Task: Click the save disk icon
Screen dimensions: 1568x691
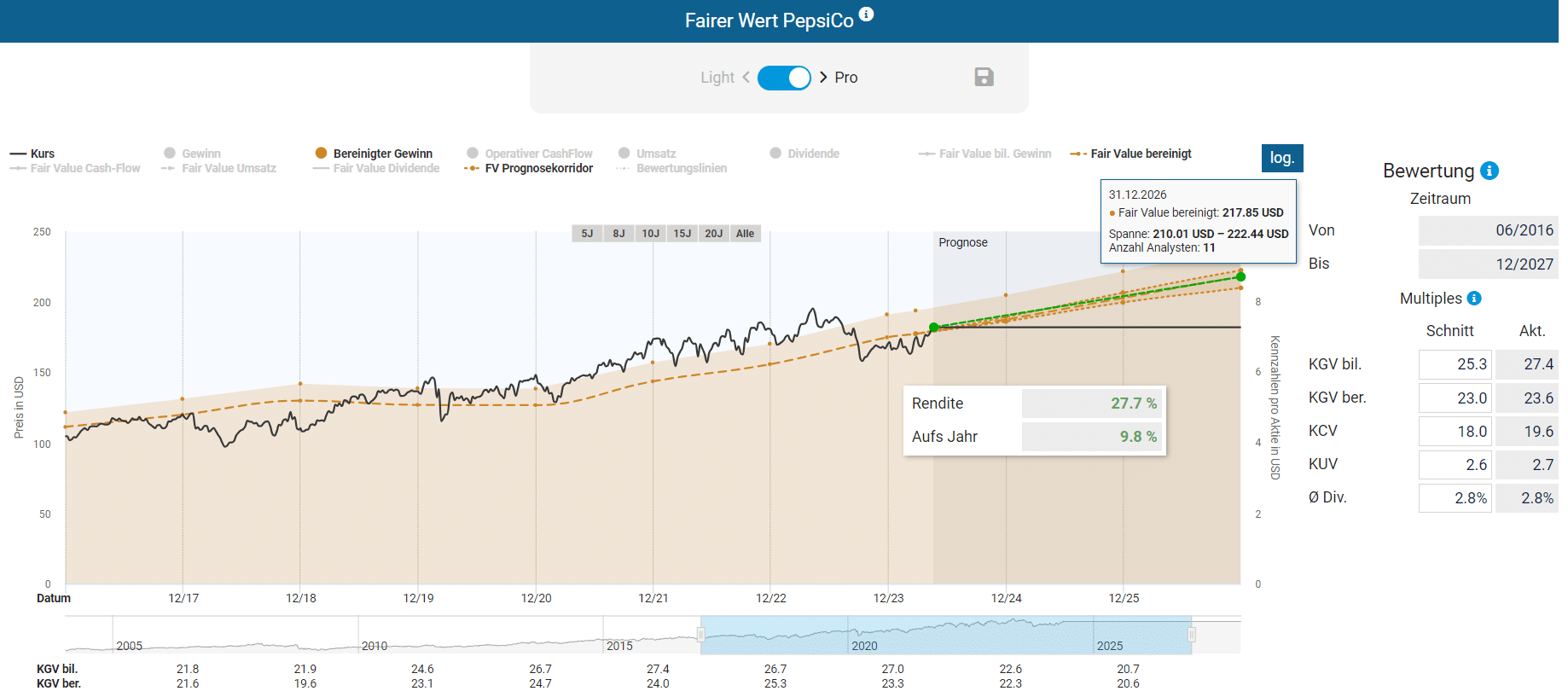Action: pos(984,77)
